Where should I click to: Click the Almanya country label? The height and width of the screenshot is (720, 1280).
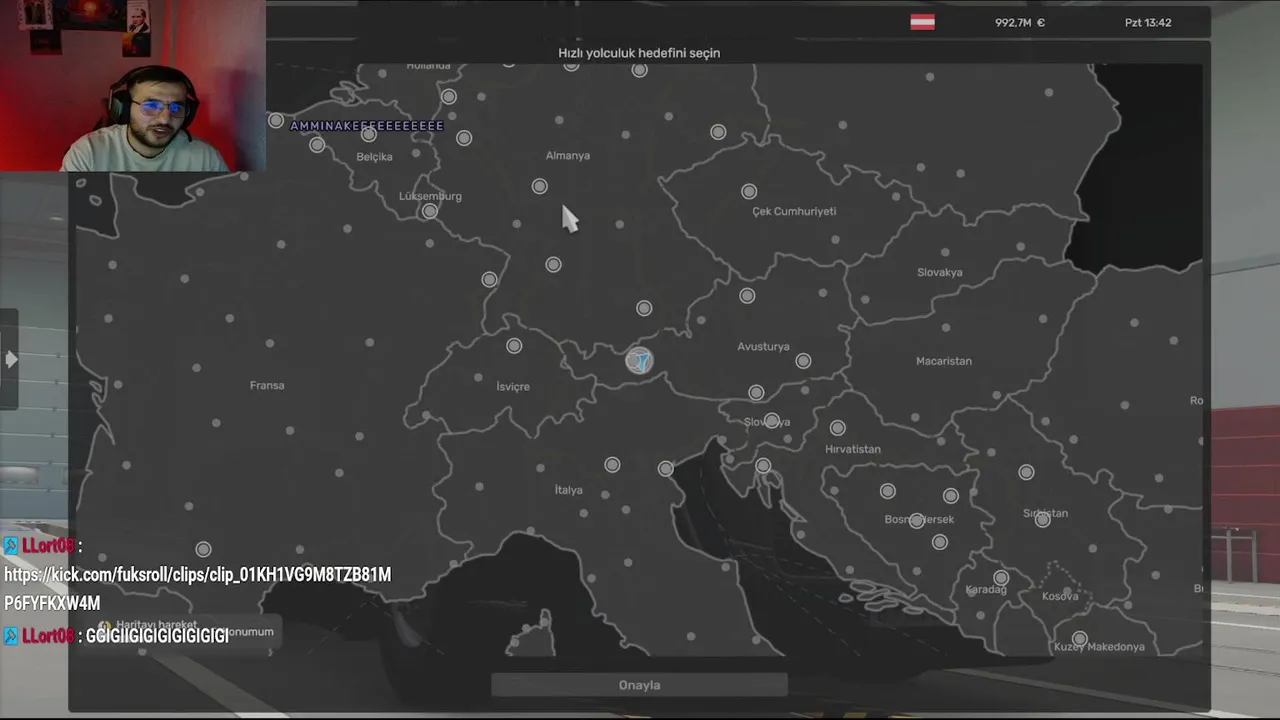pyautogui.click(x=568, y=155)
